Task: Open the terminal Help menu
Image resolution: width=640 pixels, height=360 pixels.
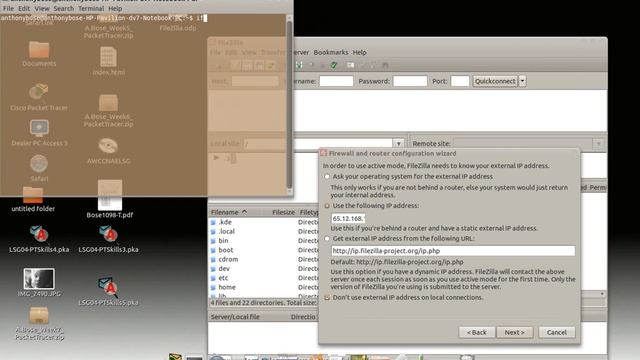Action: pos(115,8)
